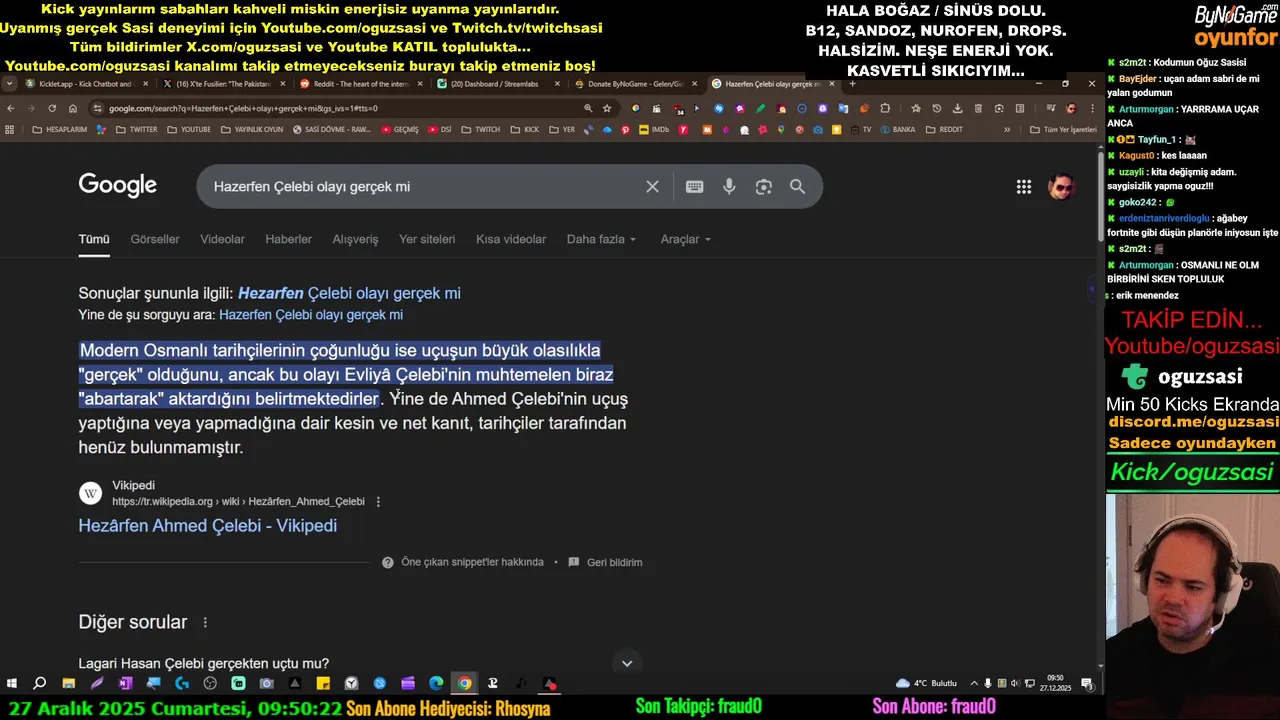Open TWITTER bookmark folder
This screenshot has height=720, width=1280.
click(x=136, y=129)
